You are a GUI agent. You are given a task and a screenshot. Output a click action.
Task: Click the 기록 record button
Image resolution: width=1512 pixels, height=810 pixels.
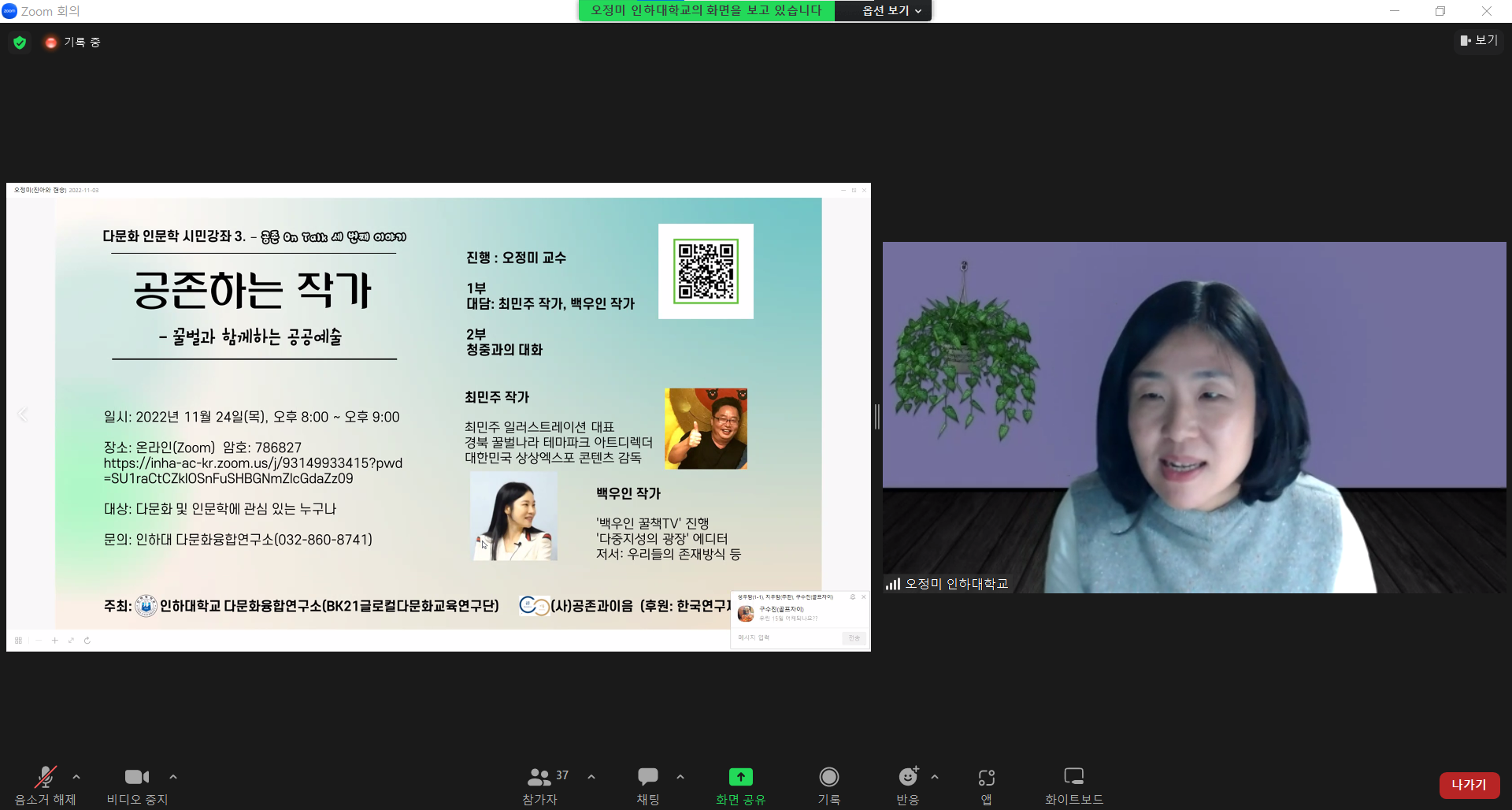coord(828,786)
